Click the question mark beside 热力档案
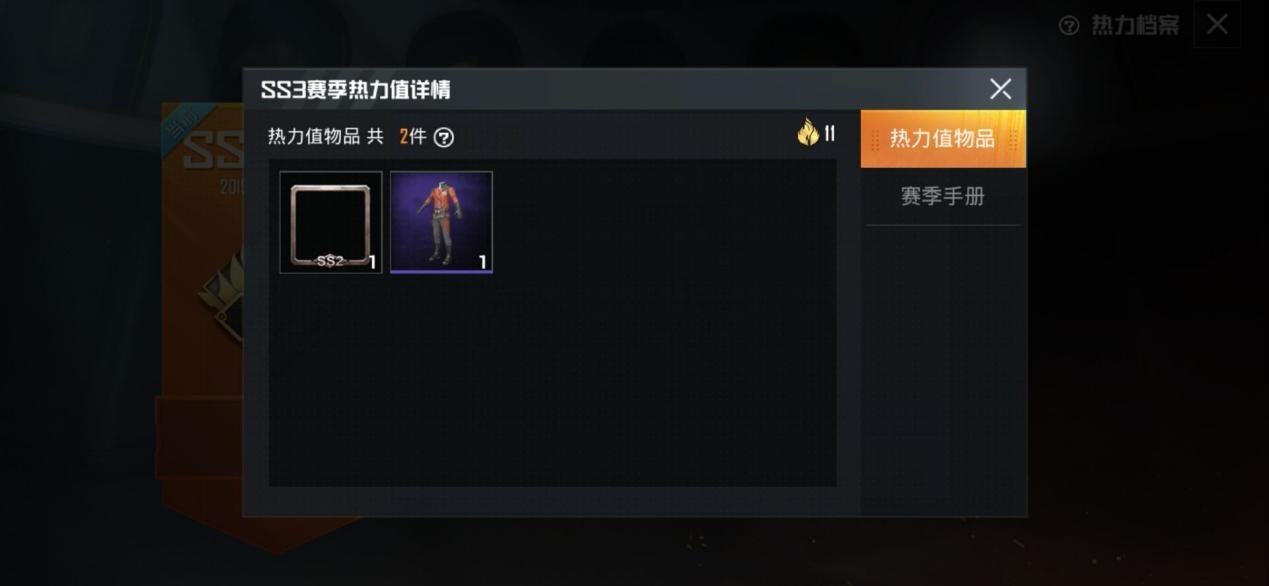 1069,26
